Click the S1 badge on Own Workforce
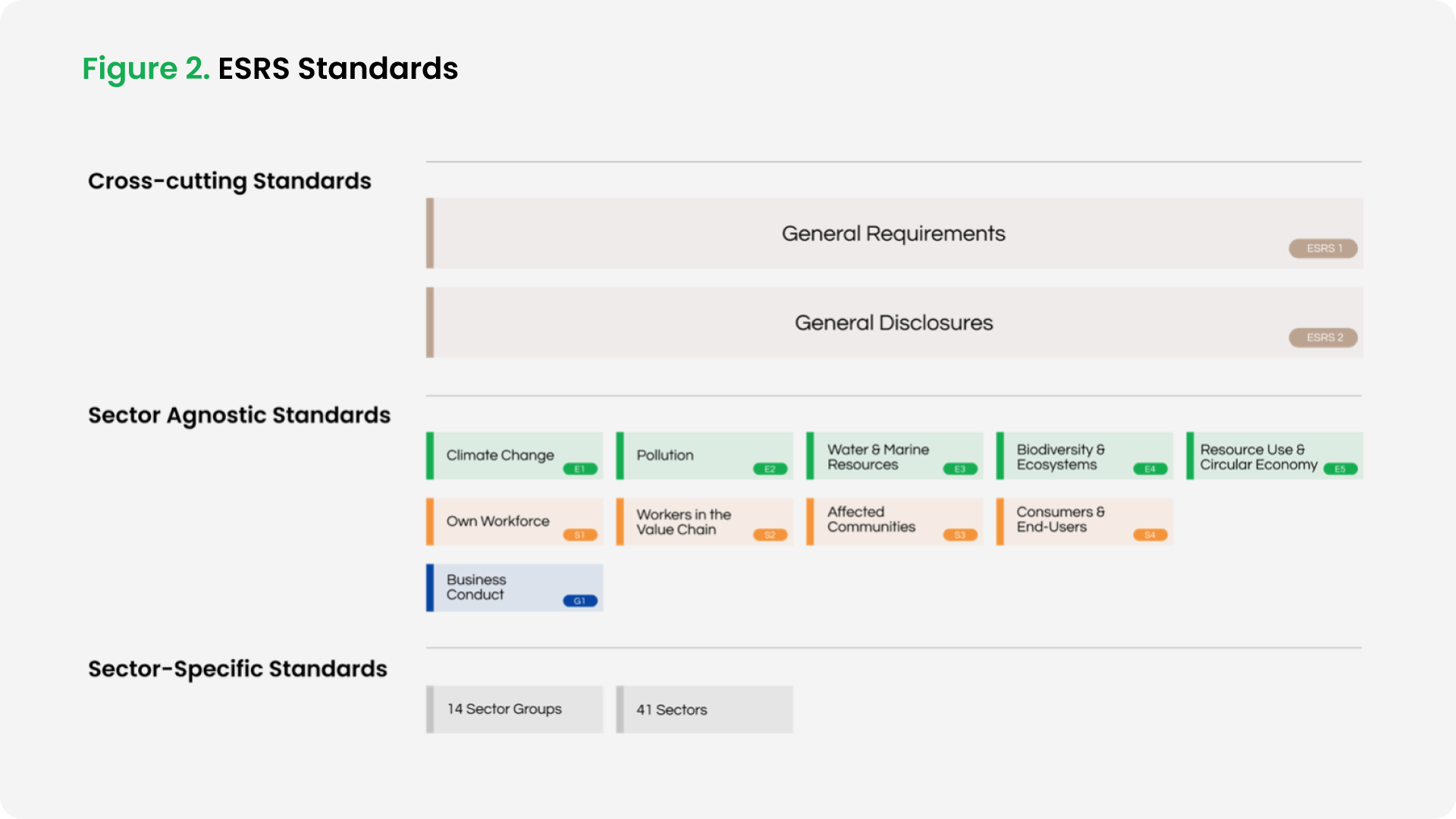 click(x=579, y=535)
